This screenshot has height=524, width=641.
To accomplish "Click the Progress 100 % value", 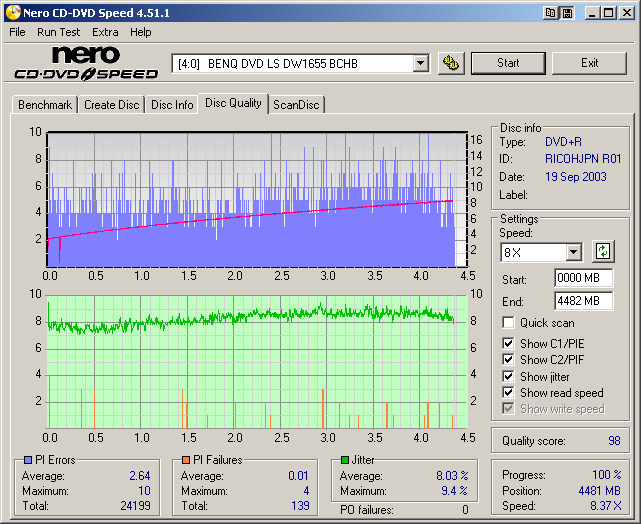I will (x=607, y=475).
